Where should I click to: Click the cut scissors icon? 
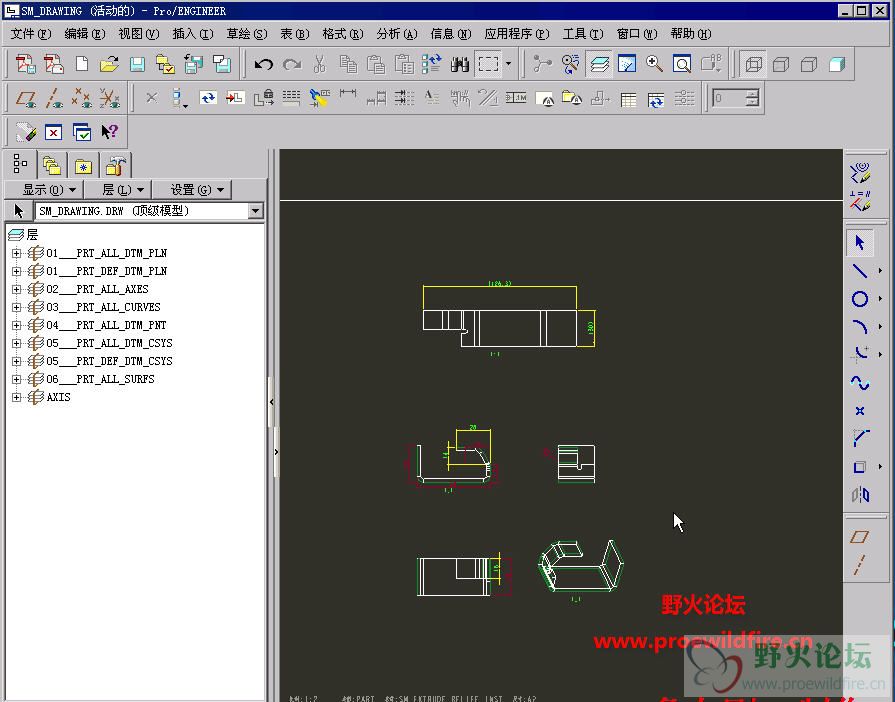pos(320,64)
